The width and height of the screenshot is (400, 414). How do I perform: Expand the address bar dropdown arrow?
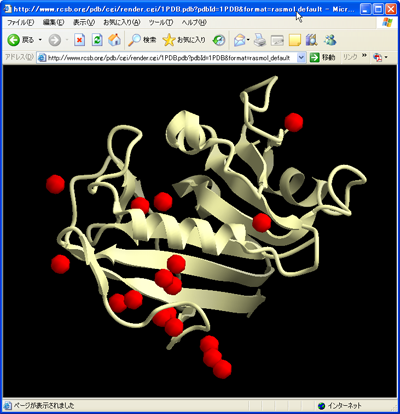(x=301, y=58)
